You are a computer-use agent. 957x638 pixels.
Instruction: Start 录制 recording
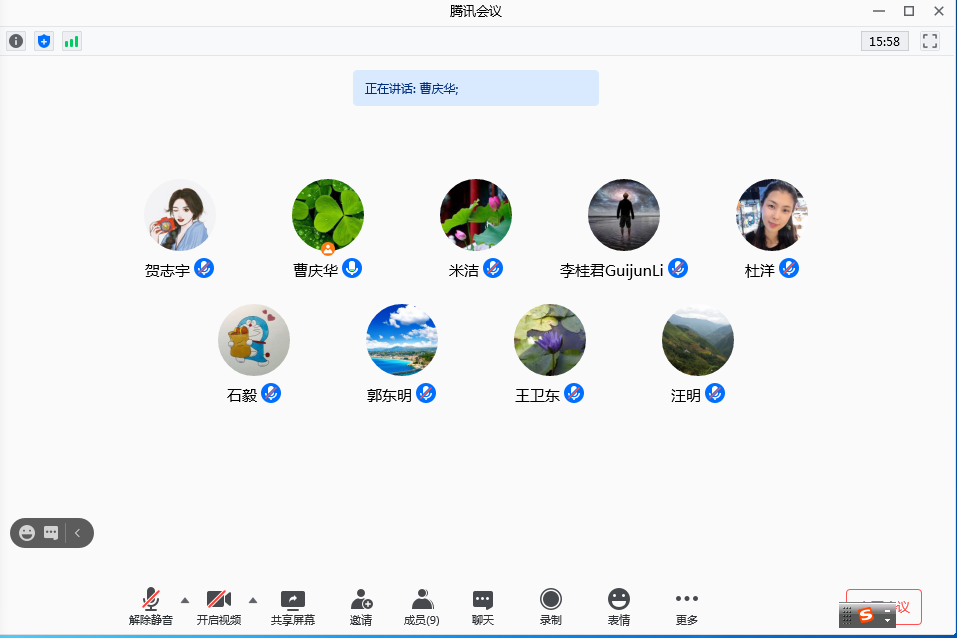550,606
